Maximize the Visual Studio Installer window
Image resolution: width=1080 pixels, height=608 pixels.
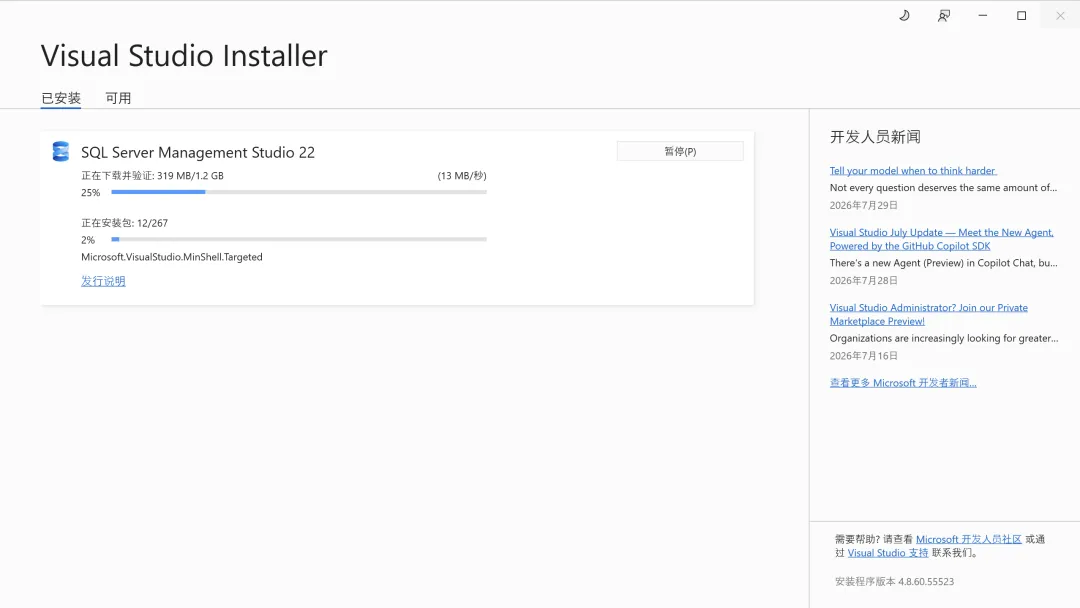[x=1021, y=15]
